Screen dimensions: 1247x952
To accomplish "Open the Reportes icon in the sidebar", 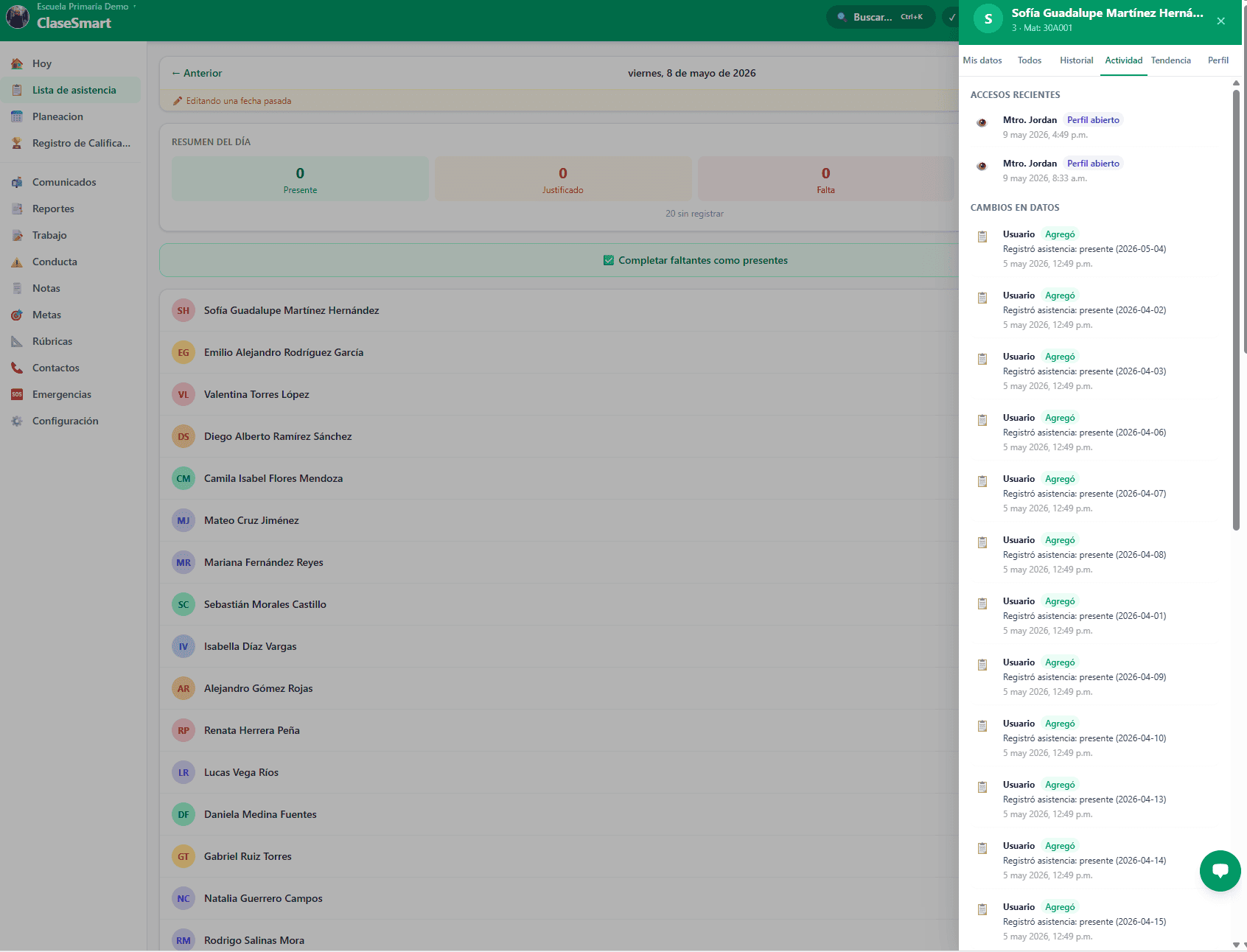I will pos(17,209).
